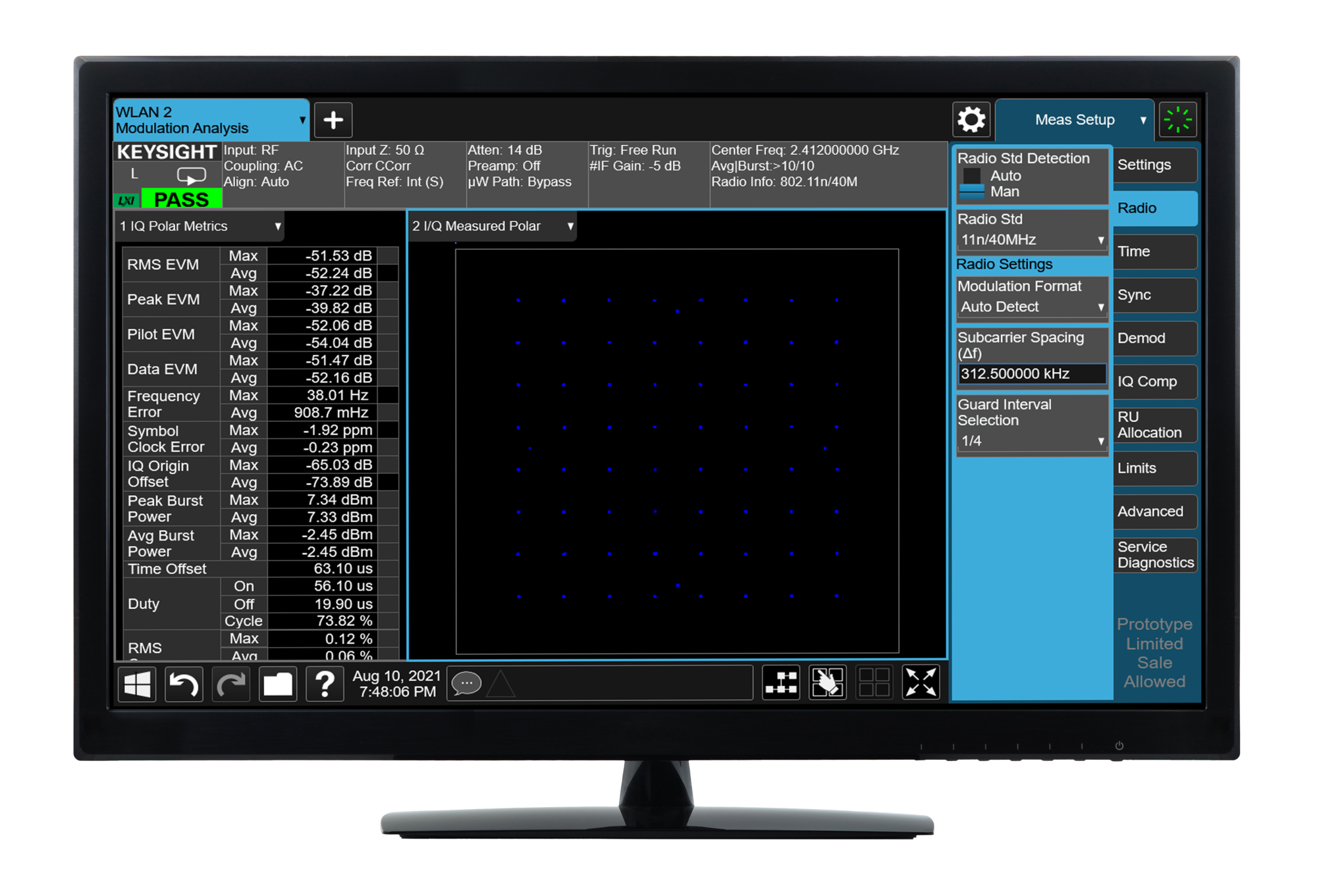
Task: Click the green spinning sweep indicator icon
Action: pos(1177,120)
